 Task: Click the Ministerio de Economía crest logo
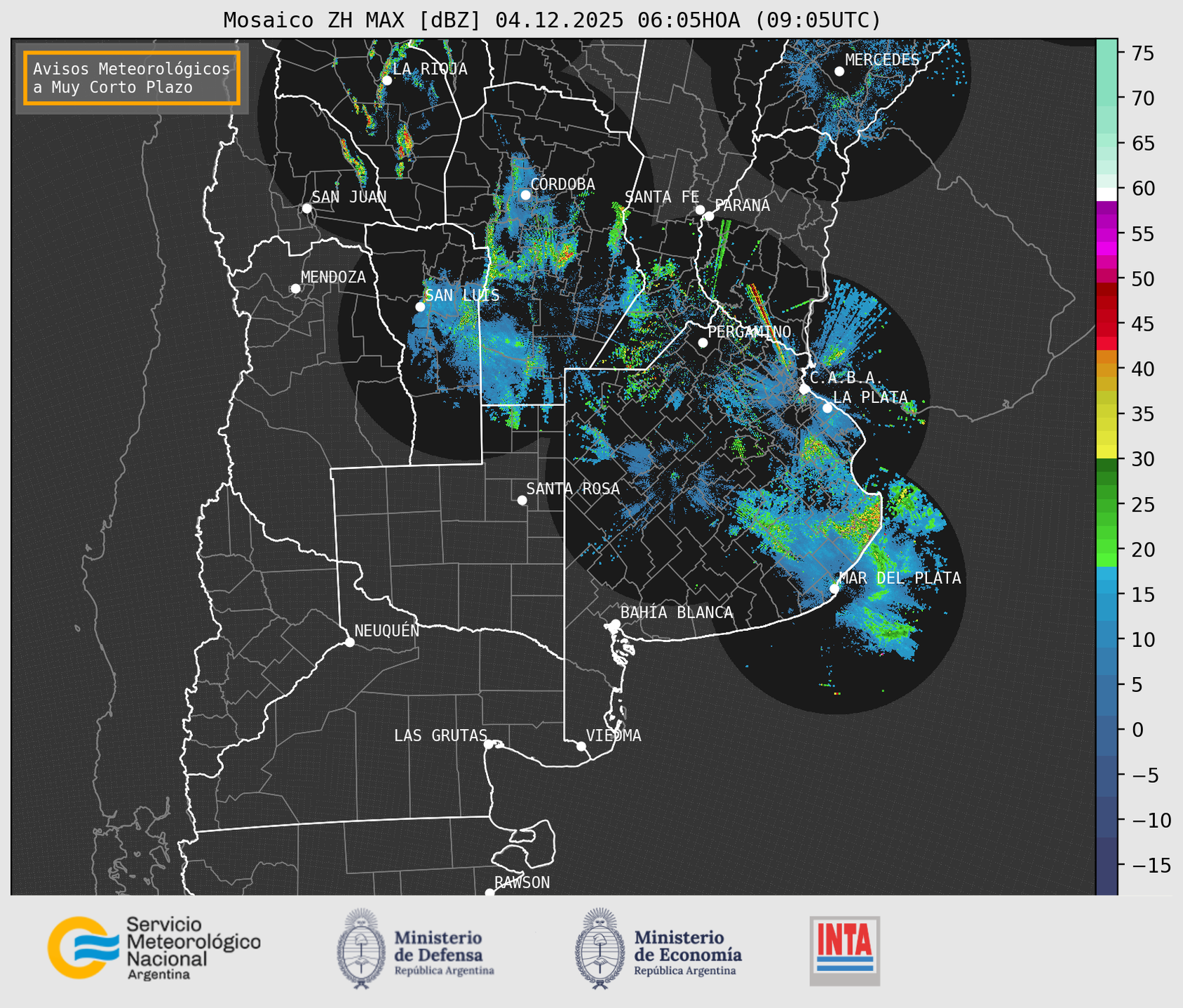point(600,949)
